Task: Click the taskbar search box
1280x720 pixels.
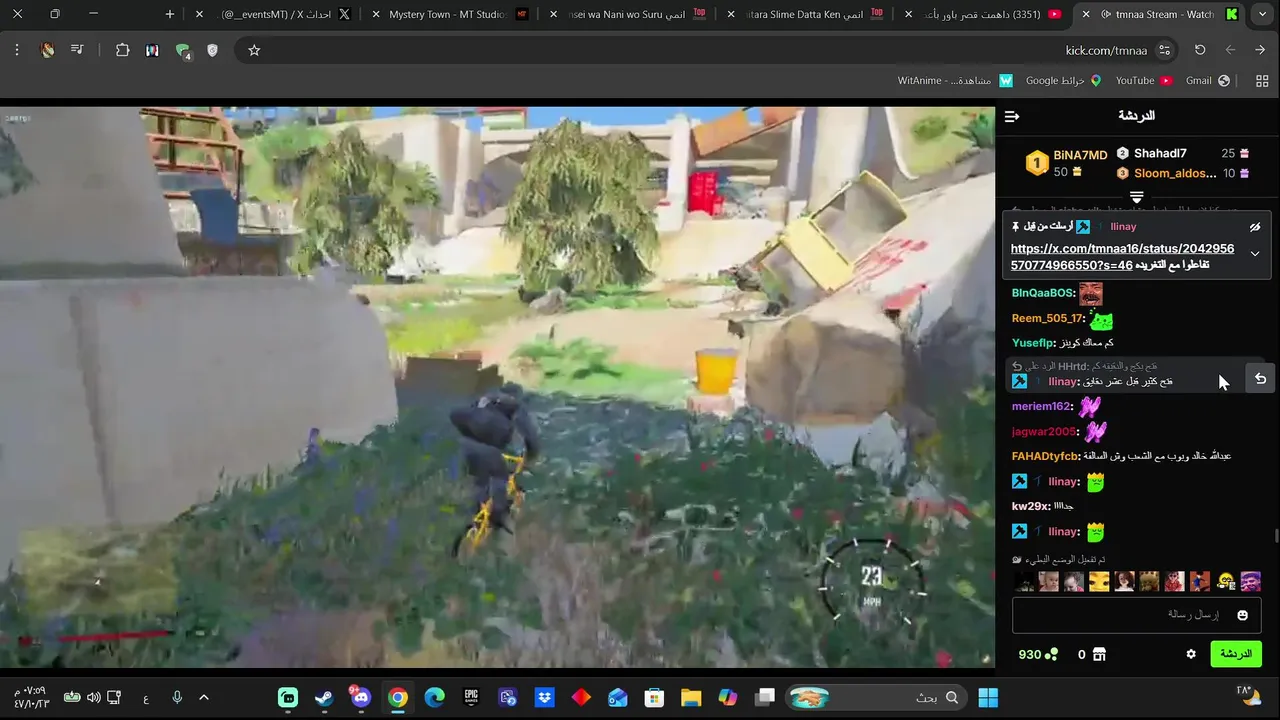Action: 878,697
